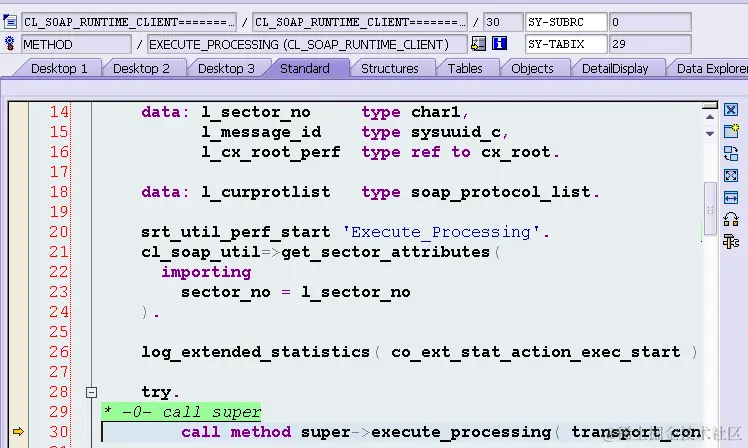Image resolution: width=748 pixels, height=448 pixels.
Task: Open the Structures tab
Action: pos(390,69)
